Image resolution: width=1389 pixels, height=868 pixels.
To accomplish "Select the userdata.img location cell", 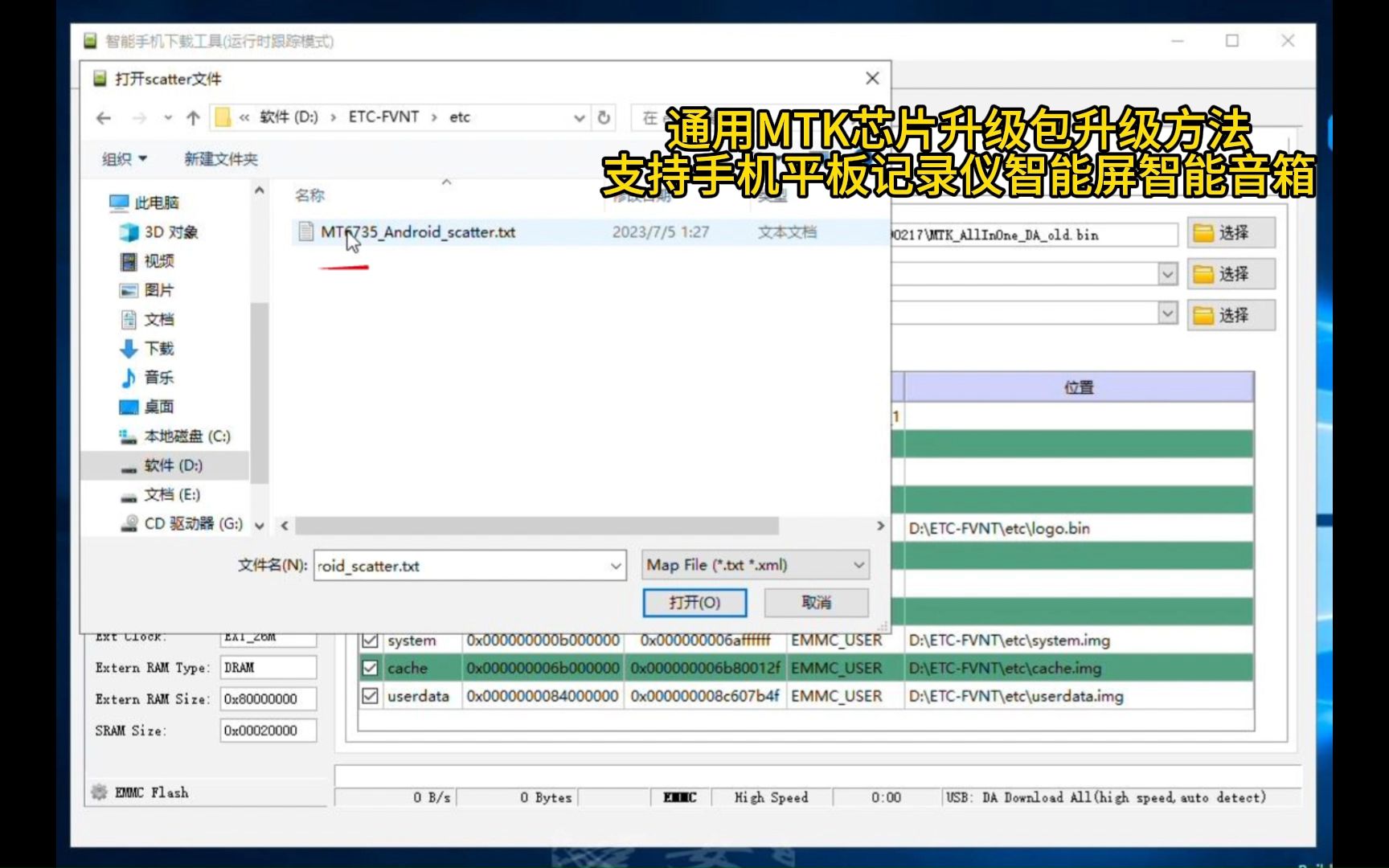I will (x=1079, y=696).
